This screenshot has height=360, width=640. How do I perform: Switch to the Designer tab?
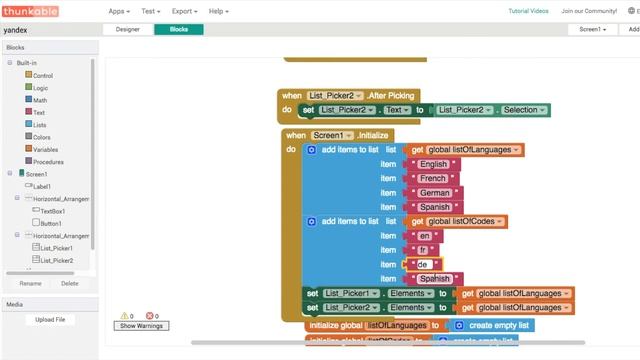click(x=128, y=29)
